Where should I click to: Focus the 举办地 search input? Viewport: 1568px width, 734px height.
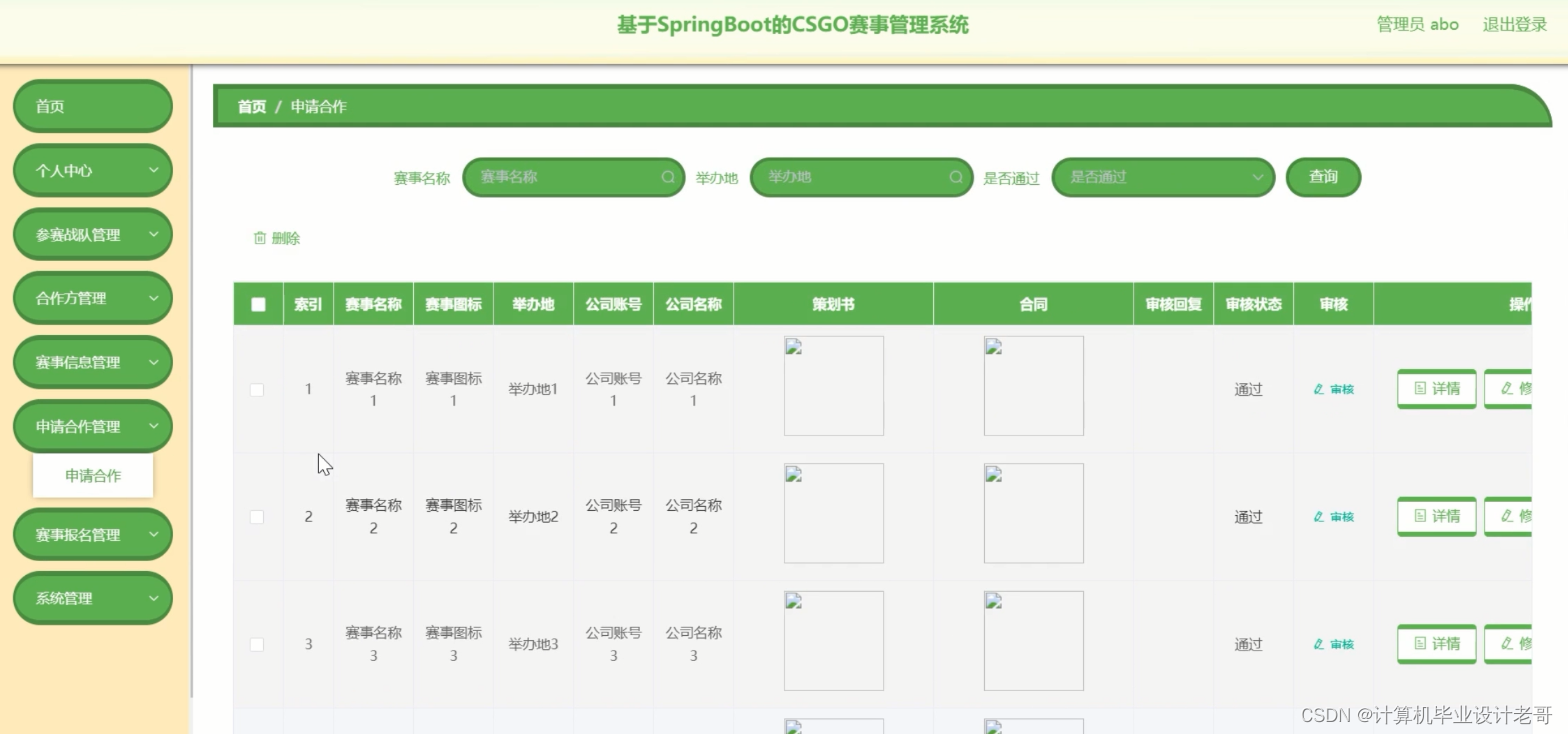tap(861, 177)
